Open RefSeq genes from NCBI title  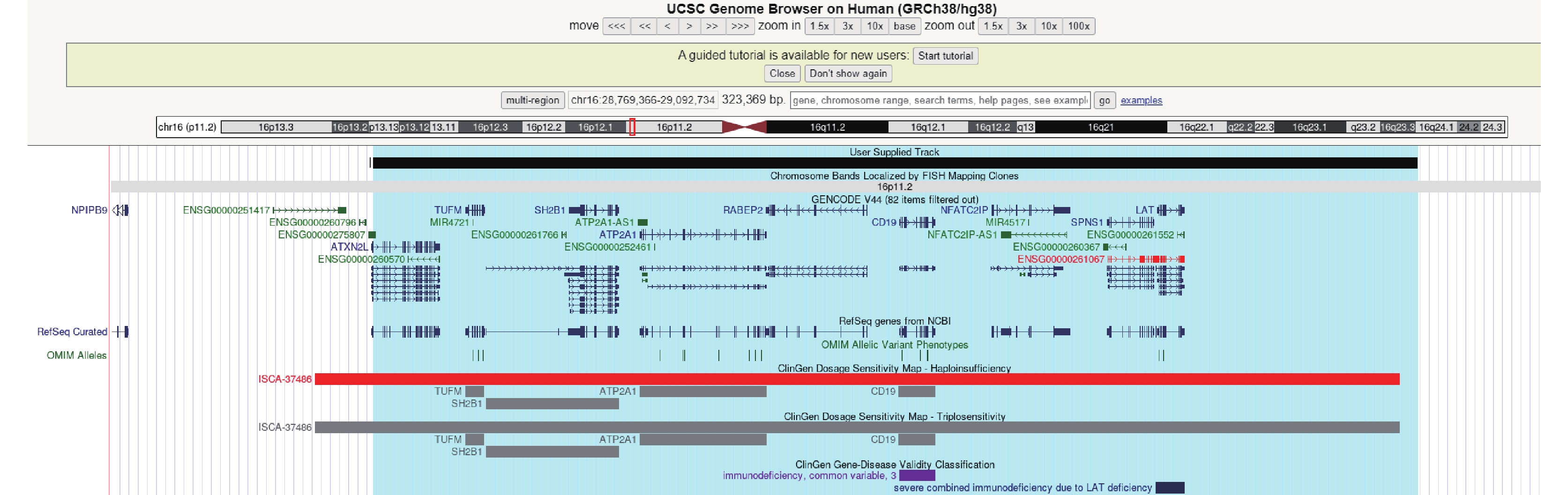point(894,321)
